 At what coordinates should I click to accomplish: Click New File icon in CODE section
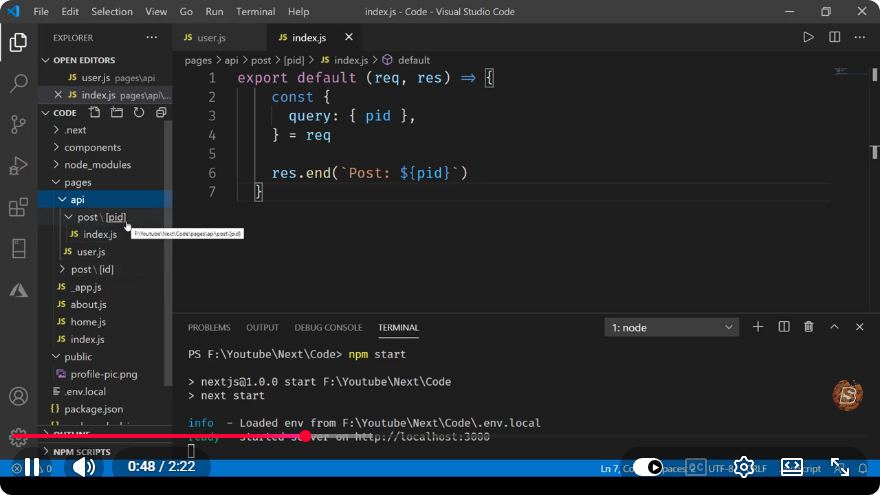(95, 112)
